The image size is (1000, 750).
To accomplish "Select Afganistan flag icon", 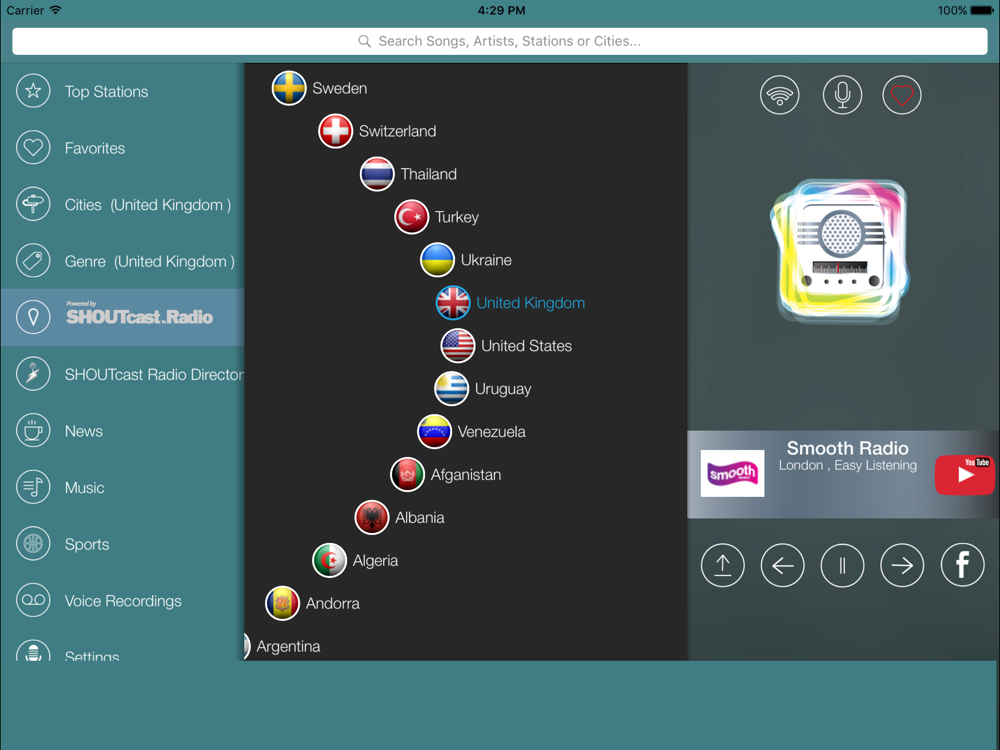I will coord(408,474).
